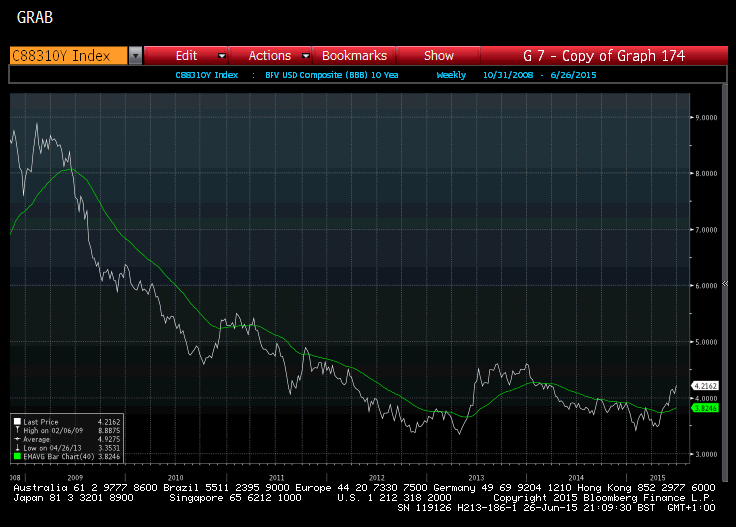
Task: Click the 2010 x-axis year label
Action: pyautogui.click(x=176, y=478)
